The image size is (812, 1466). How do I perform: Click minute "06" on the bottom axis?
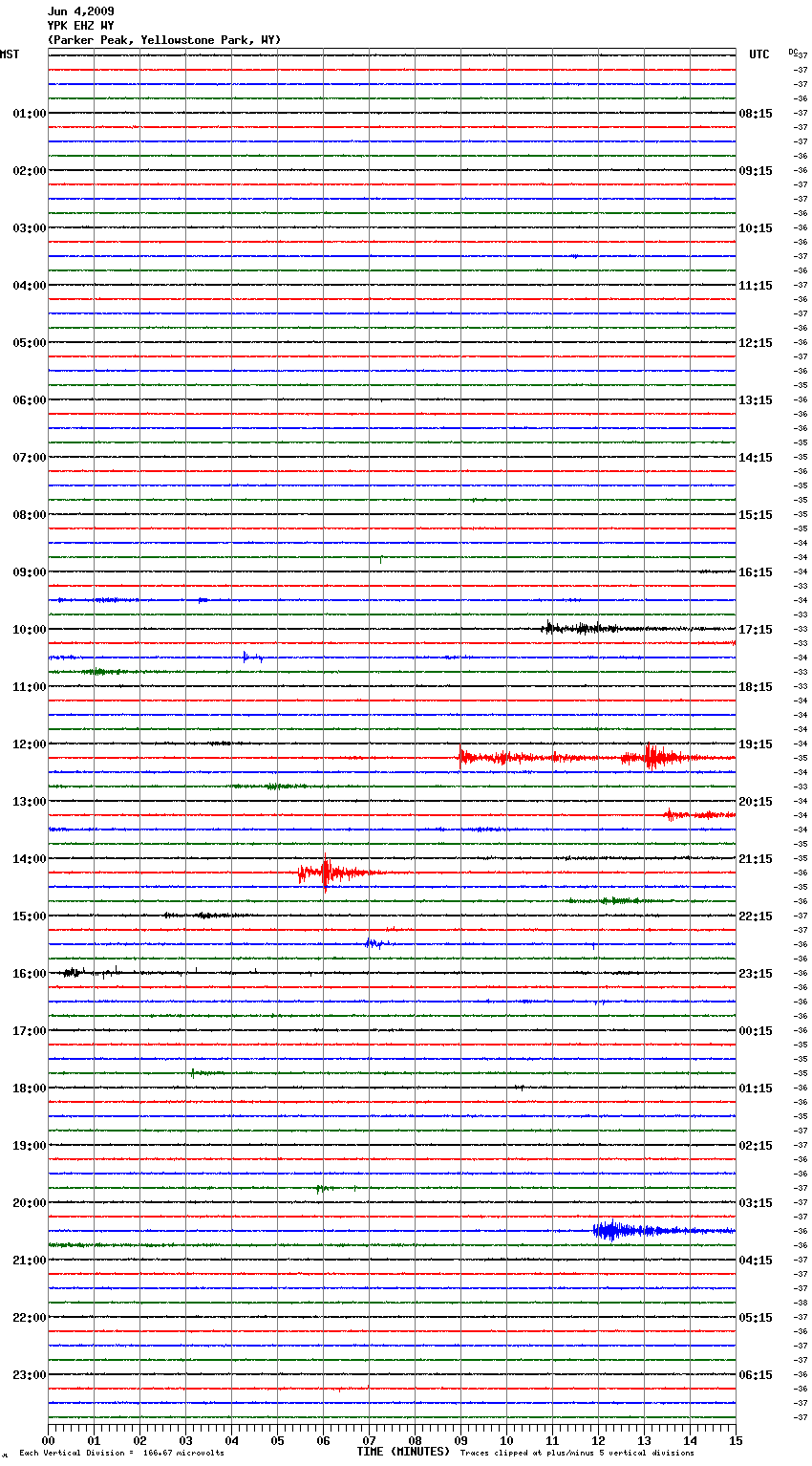point(323,1440)
